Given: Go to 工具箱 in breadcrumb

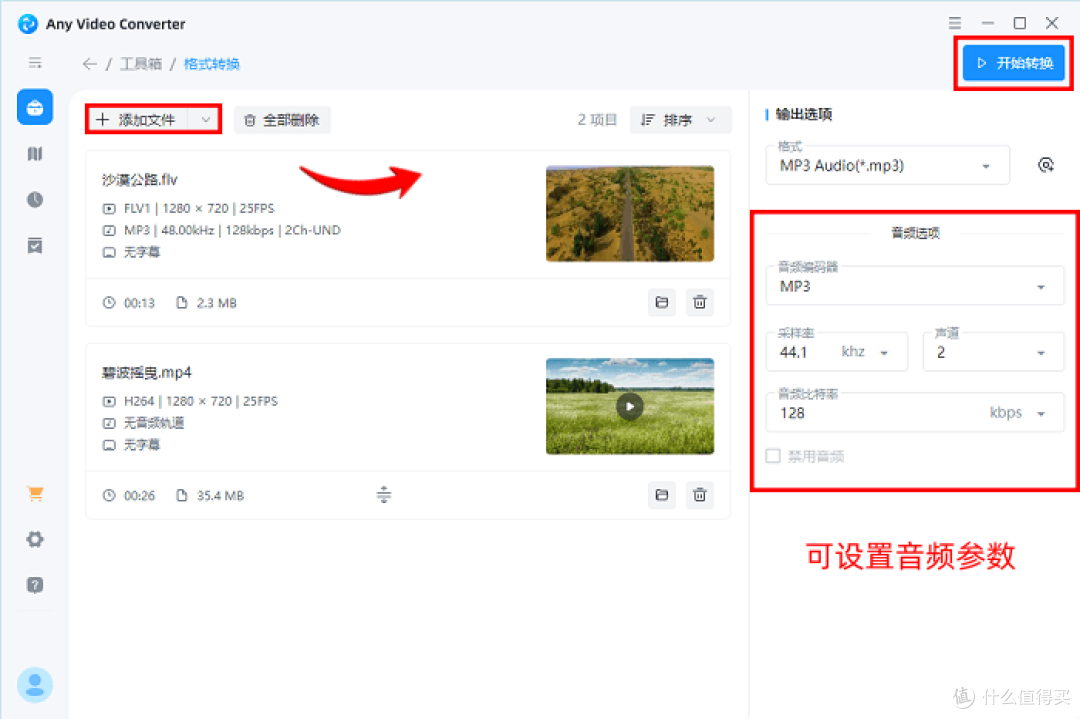Looking at the screenshot, I should [x=141, y=64].
